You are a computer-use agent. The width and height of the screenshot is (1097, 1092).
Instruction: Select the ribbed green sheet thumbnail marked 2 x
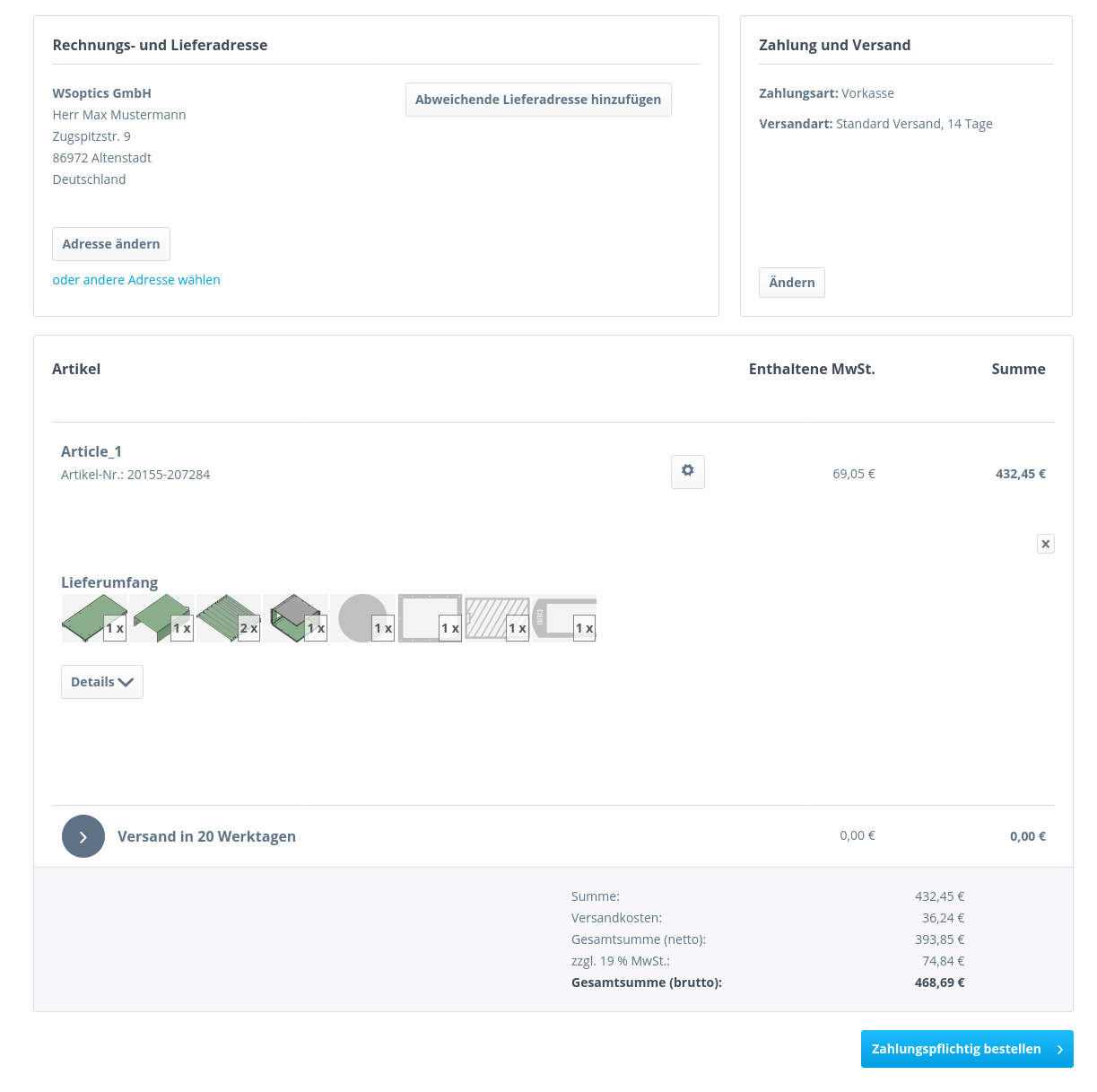[x=229, y=618]
